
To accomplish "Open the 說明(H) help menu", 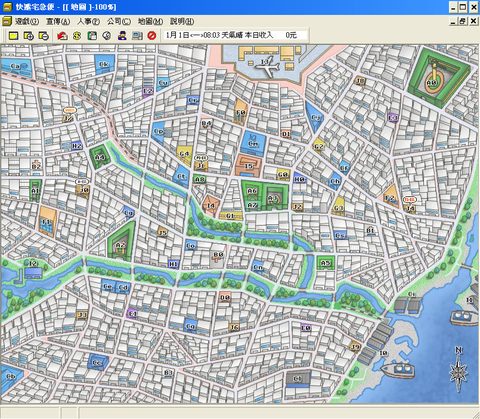I will pyautogui.click(x=182, y=21).
